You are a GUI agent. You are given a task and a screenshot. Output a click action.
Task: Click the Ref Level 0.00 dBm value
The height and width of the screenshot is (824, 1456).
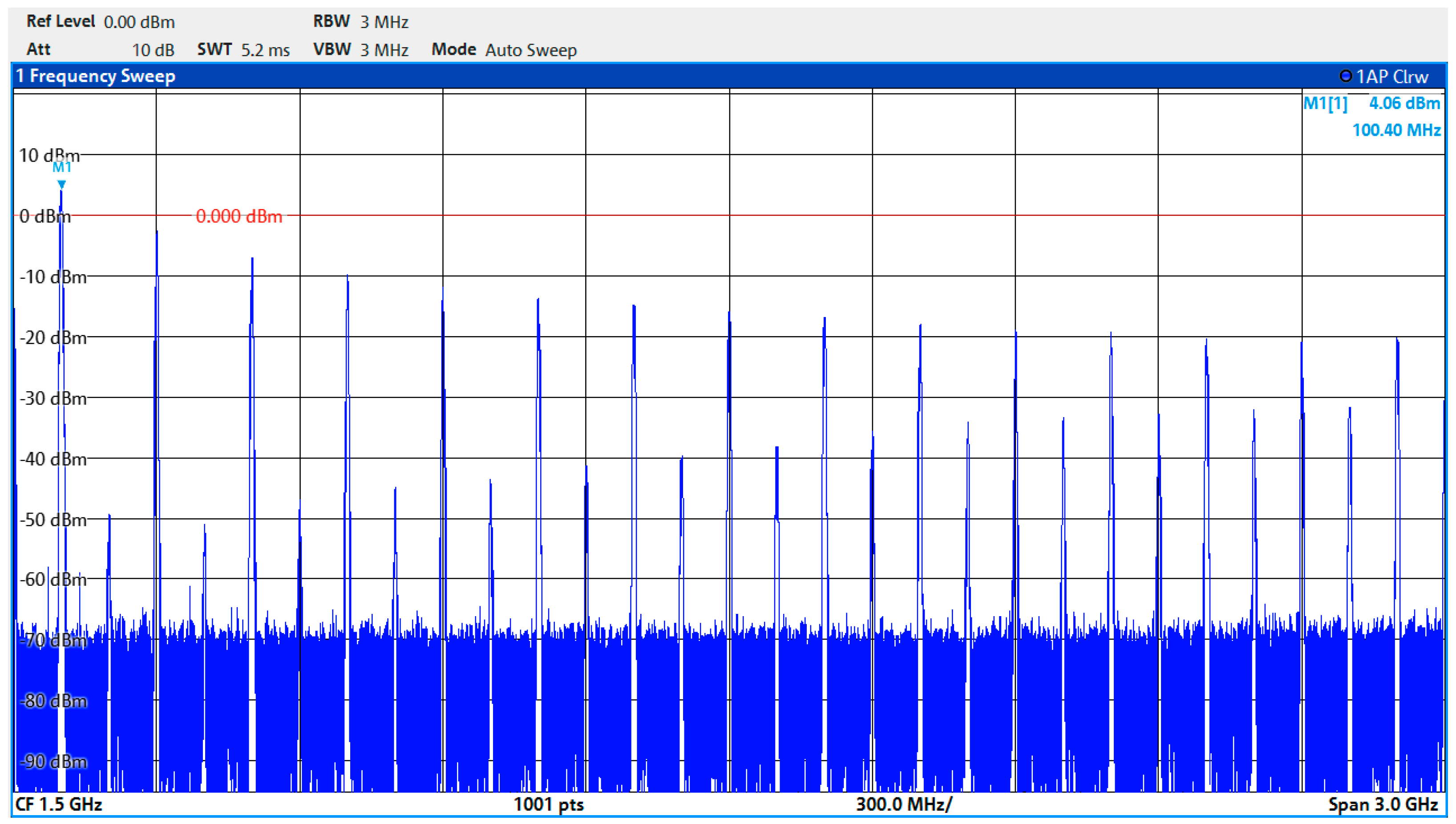click(x=139, y=22)
